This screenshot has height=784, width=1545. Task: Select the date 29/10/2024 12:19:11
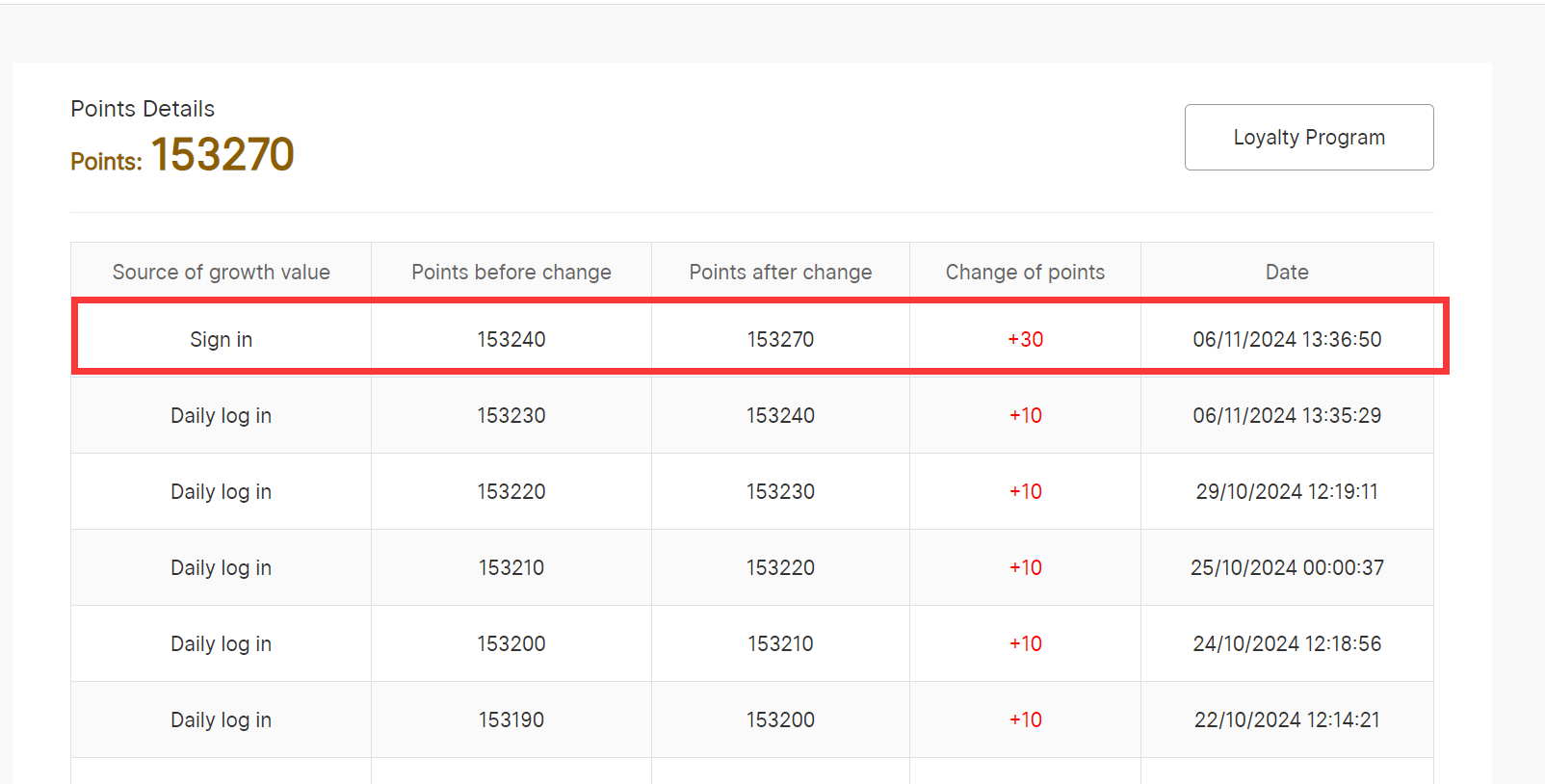pyautogui.click(x=1286, y=491)
